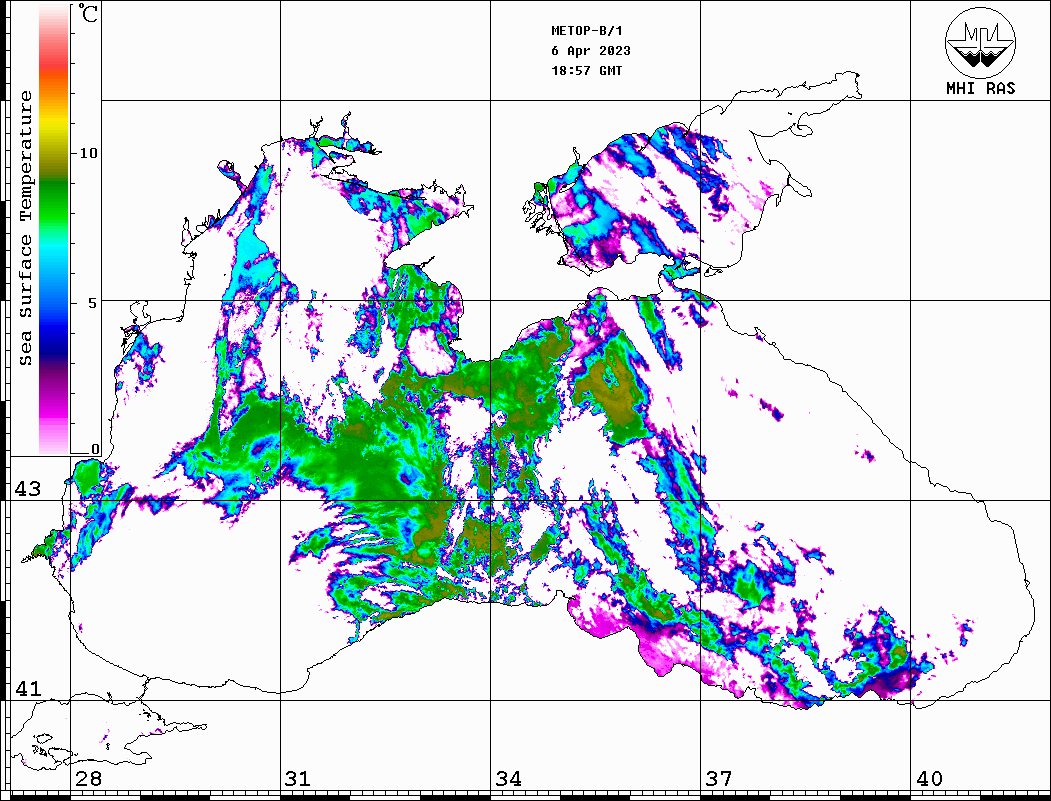Click the time "18:57 GMT"

pyautogui.click(x=586, y=70)
